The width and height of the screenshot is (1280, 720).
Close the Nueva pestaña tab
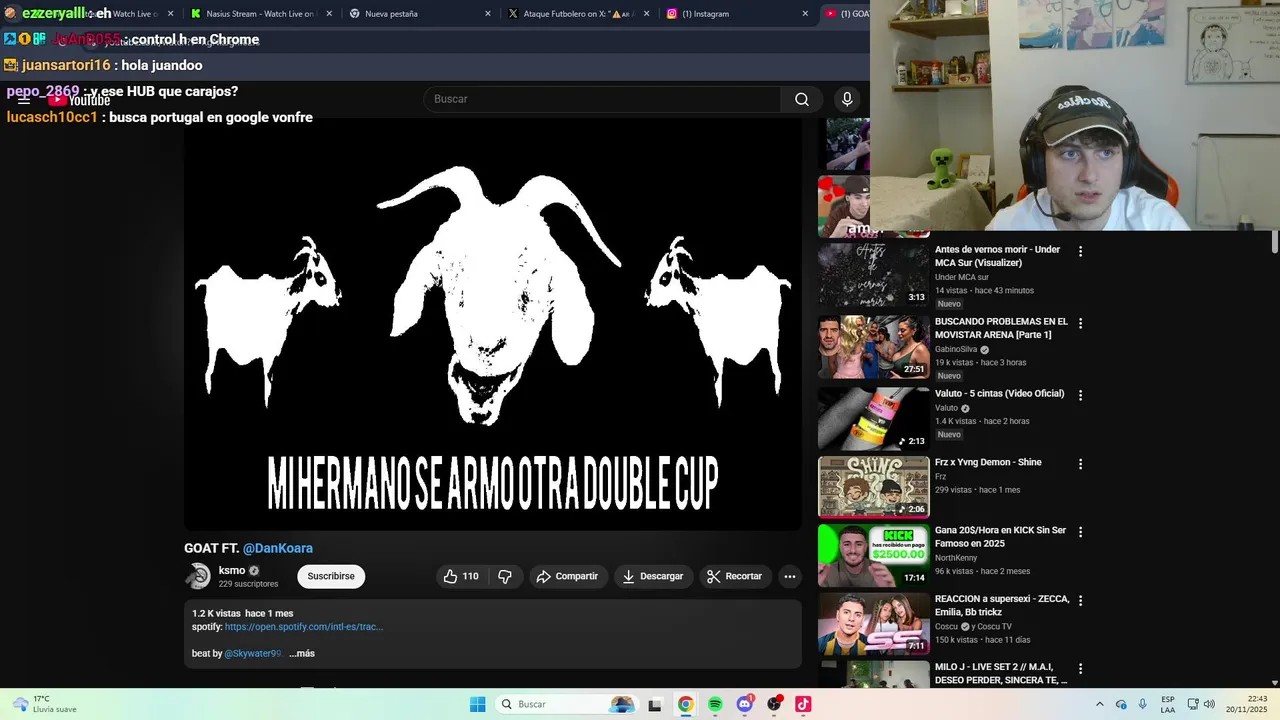[x=488, y=14]
